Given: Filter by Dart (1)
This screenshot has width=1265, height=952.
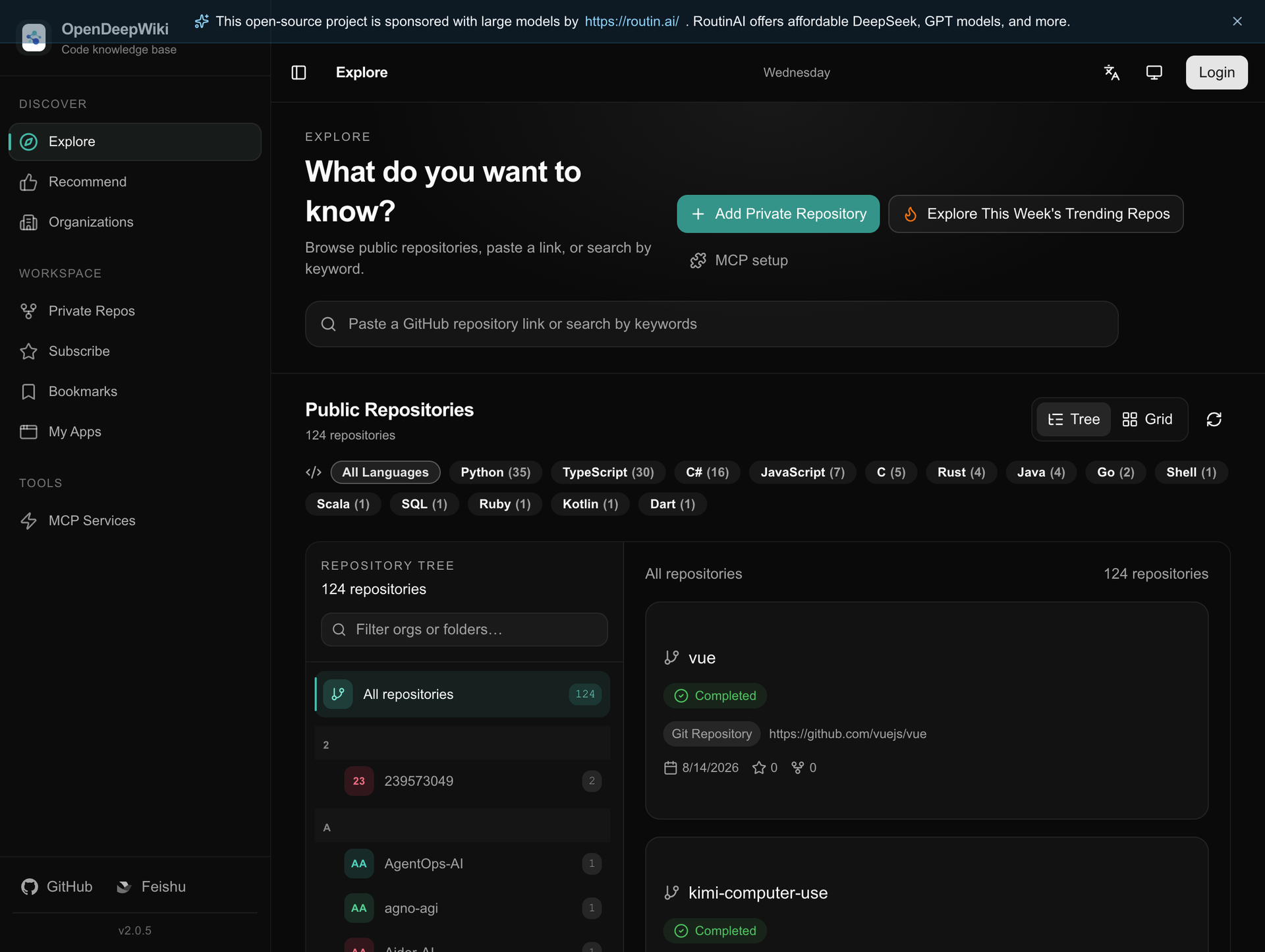Looking at the screenshot, I should [672, 503].
